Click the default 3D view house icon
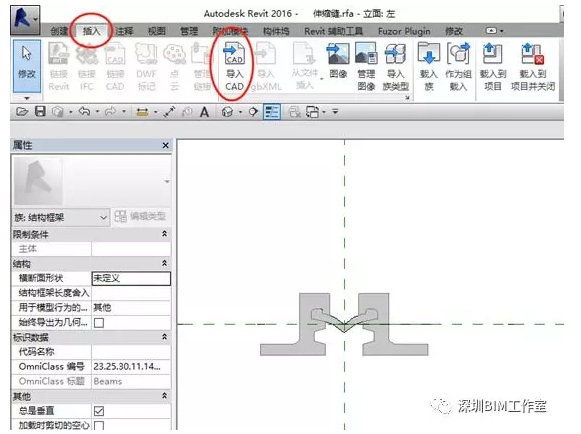Image resolution: width=581 pixels, height=434 pixels. pos(227,112)
